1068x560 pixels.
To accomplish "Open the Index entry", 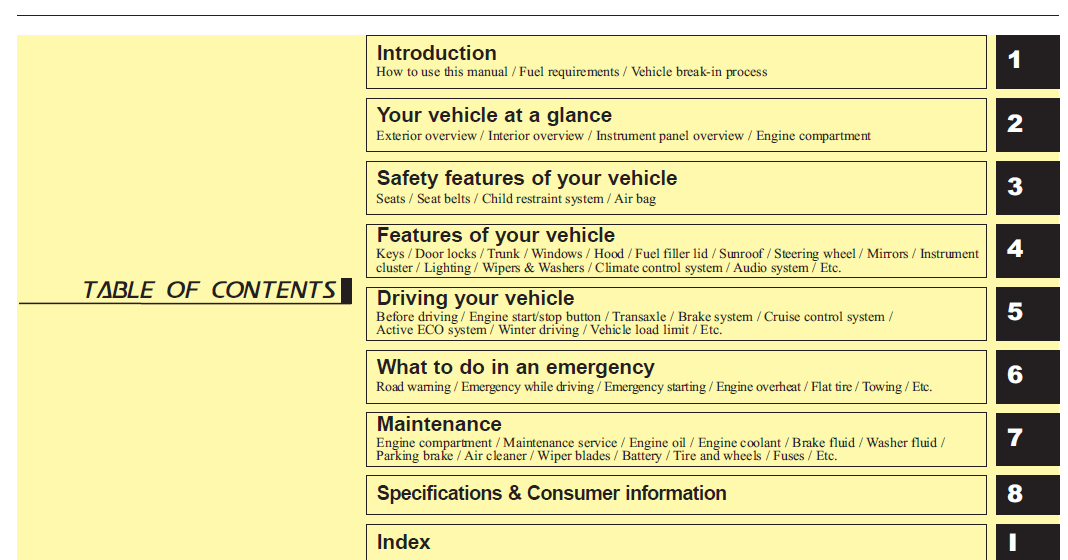I will point(676,542).
